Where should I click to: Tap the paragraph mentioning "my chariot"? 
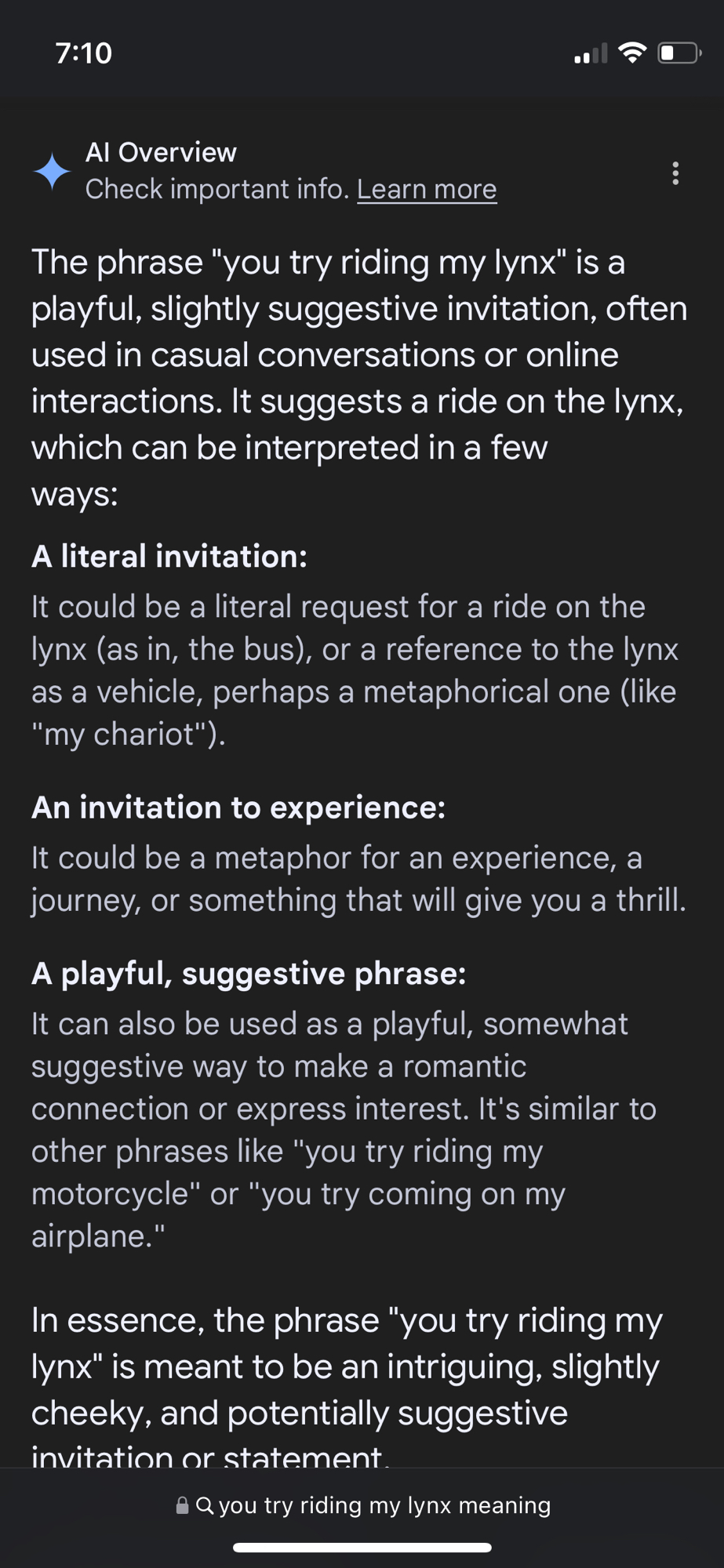tap(355, 670)
